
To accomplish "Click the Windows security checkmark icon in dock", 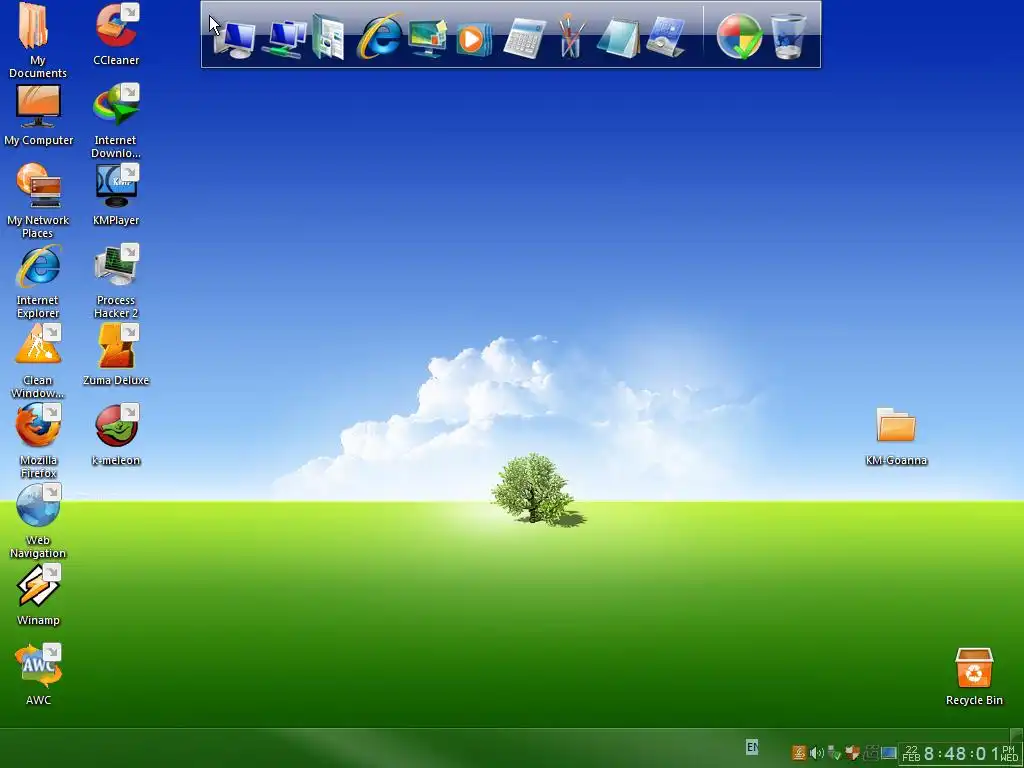I will click(739, 37).
